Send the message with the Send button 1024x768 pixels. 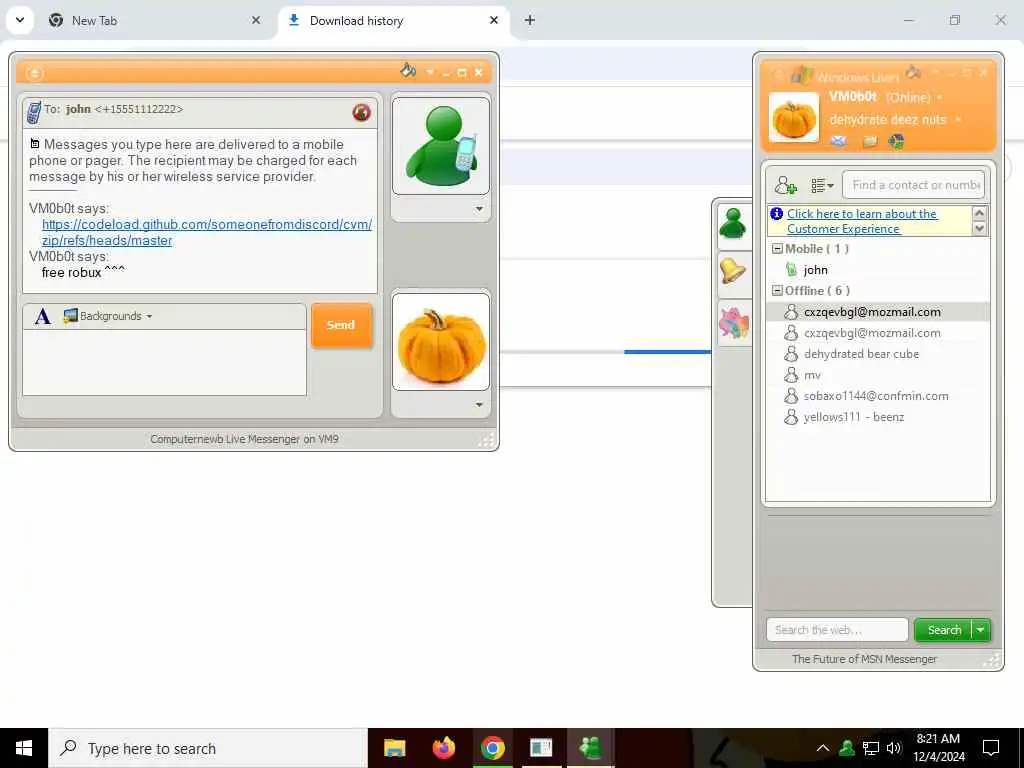click(x=342, y=325)
